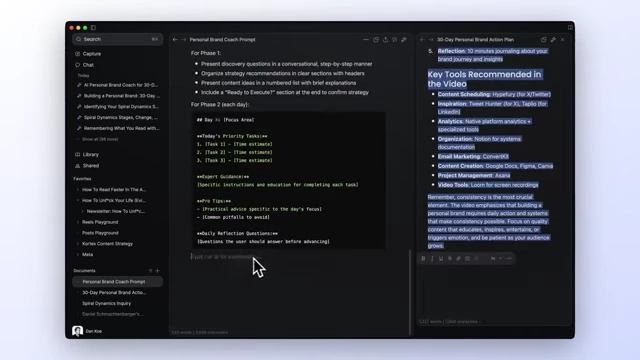Go forward in the 30-Day Action Plan pane
640x360 pixels.
431,40
